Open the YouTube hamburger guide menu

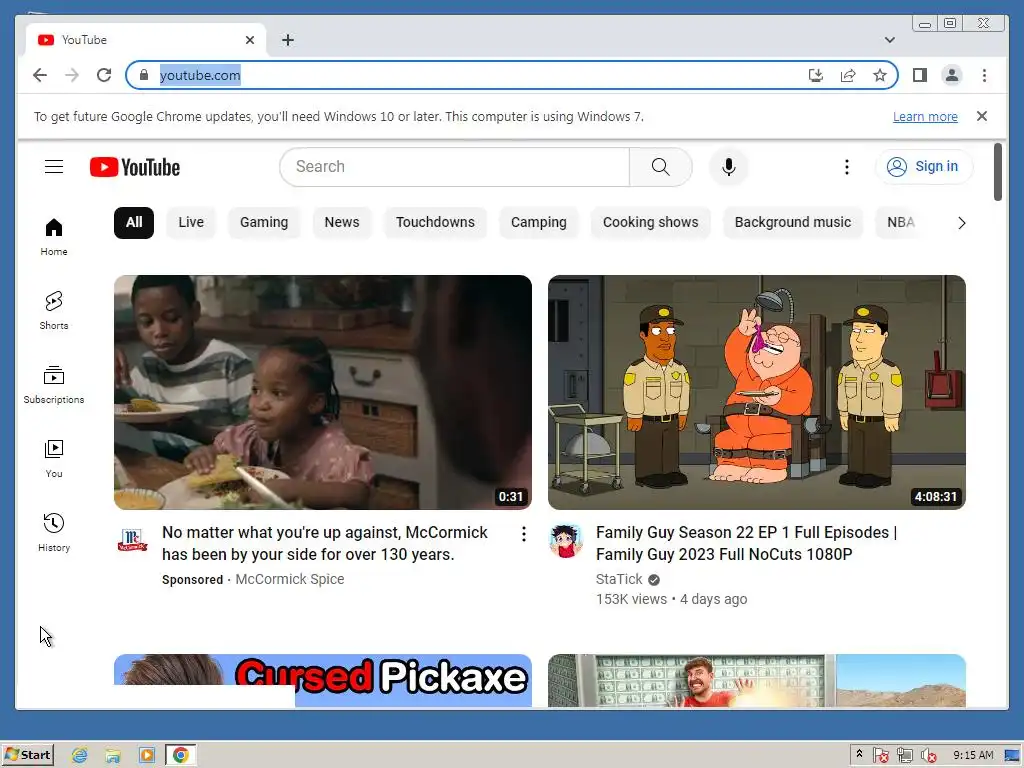tap(54, 167)
